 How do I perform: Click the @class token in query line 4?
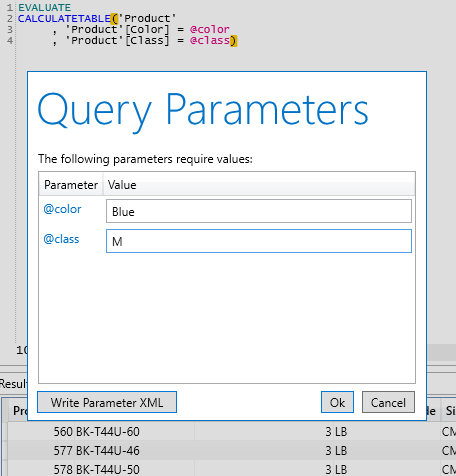coord(210,40)
